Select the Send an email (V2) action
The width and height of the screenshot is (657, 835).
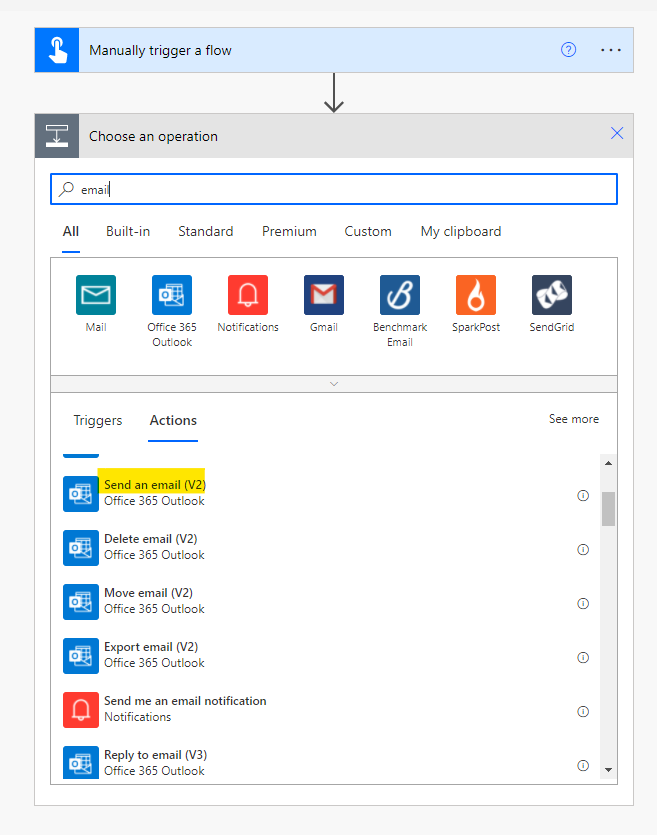(155, 485)
